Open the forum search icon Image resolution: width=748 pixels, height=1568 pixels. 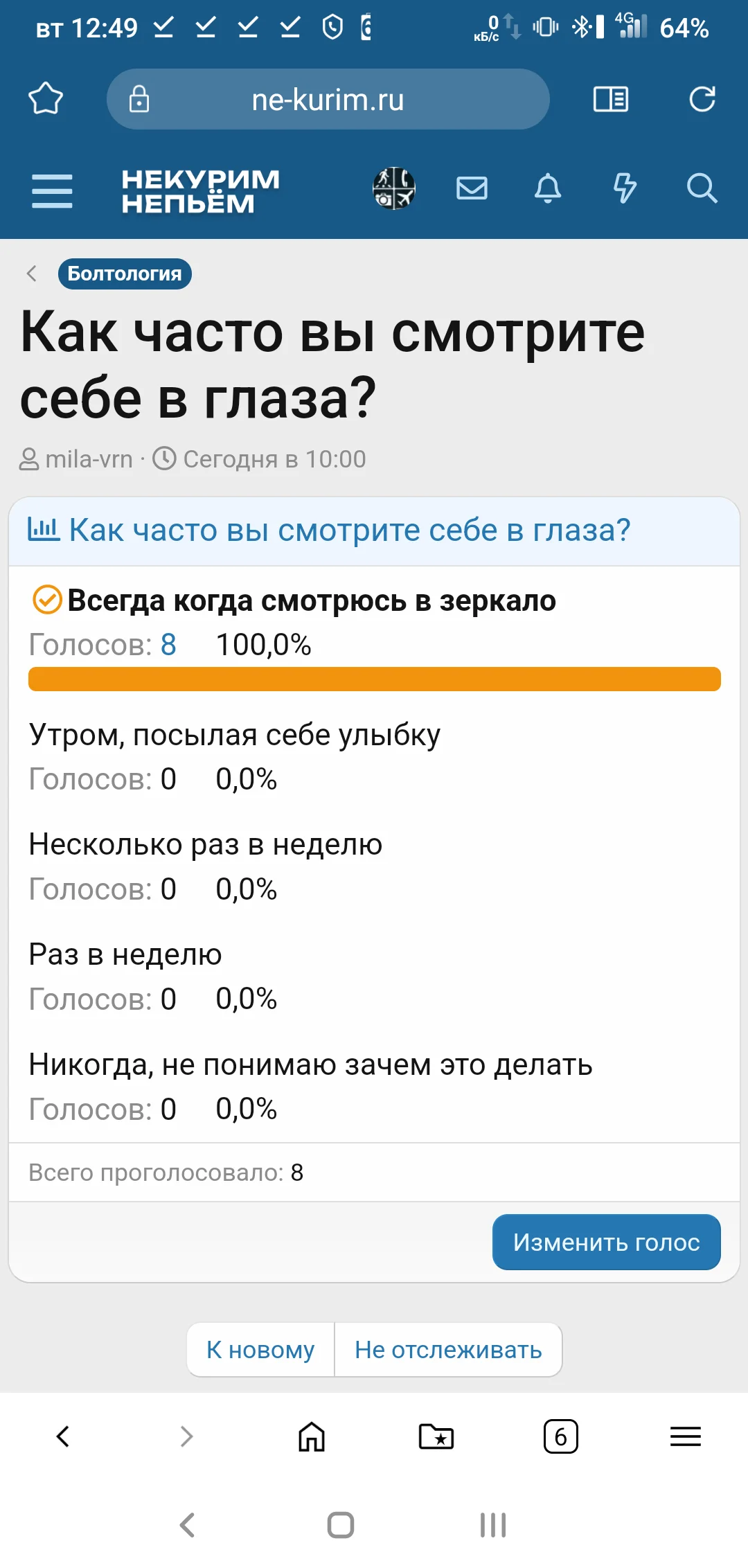[702, 188]
